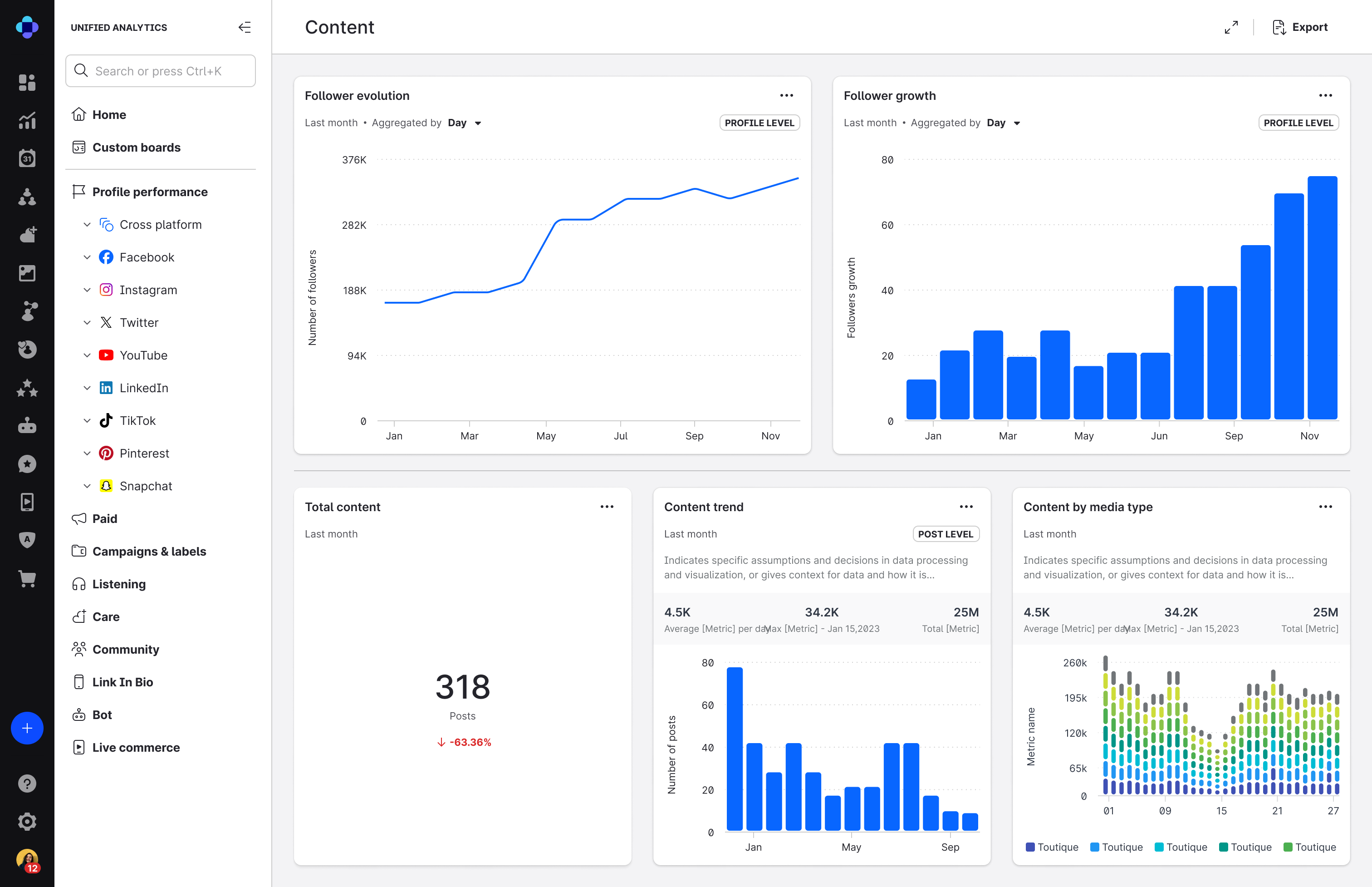Click the Search or press Ctrl+K field
The width and height of the screenshot is (1372, 887).
161,71
